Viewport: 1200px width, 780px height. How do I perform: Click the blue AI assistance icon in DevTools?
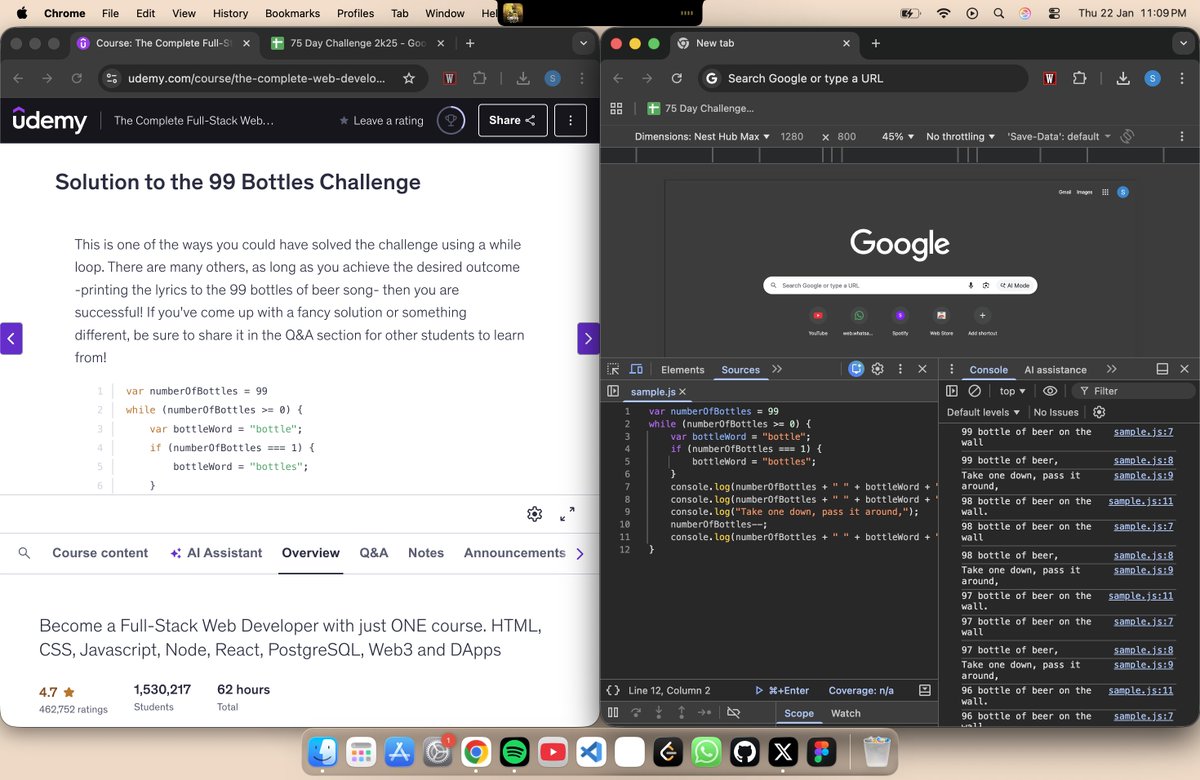point(856,369)
